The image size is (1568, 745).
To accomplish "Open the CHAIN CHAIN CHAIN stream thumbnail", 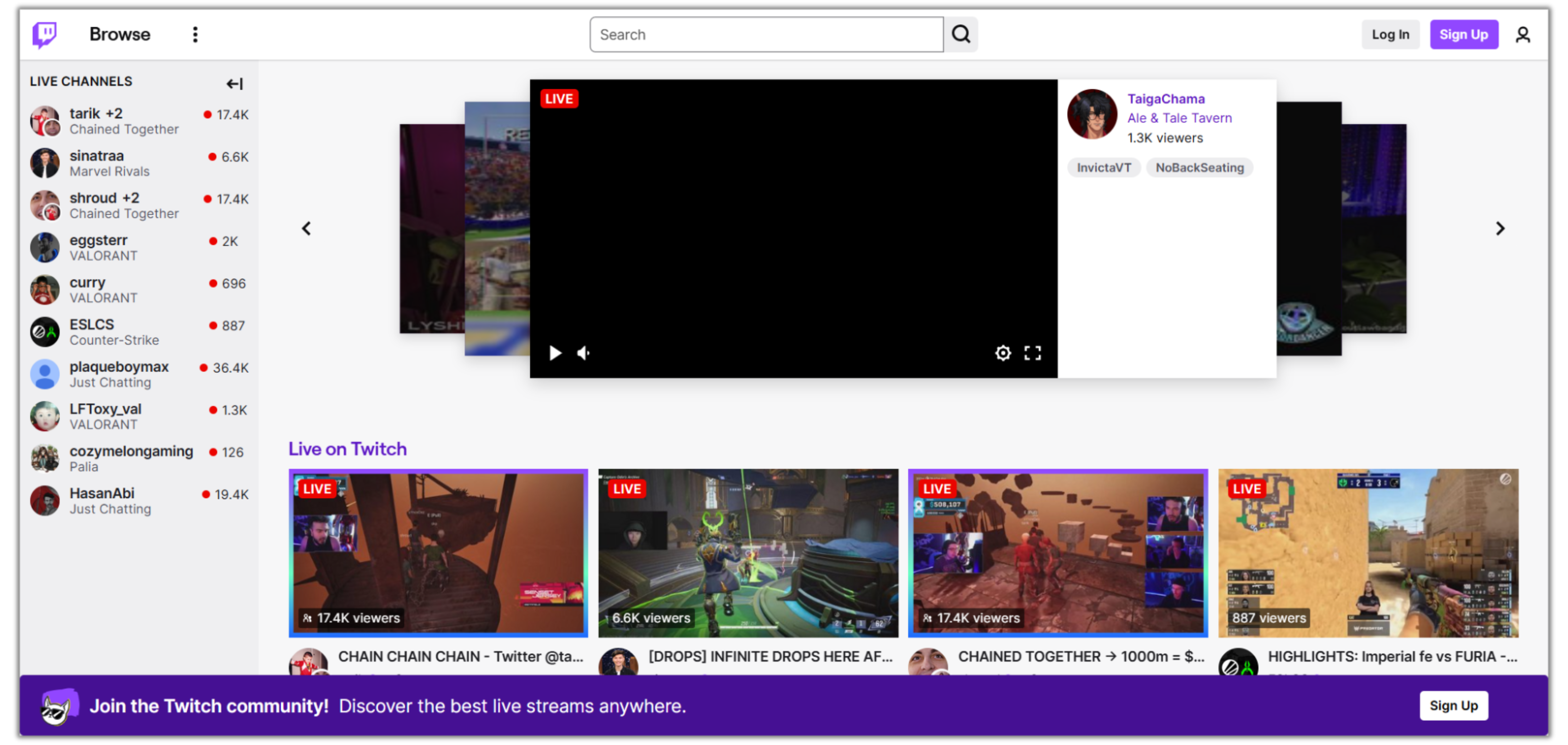I will pyautogui.click(x=438, y=553).
